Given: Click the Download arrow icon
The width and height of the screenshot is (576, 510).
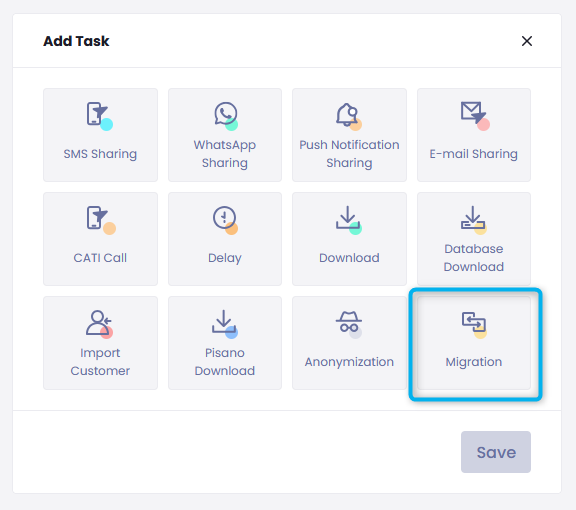Looking at the screenshot, I should pyautogui.click(x=349, y=220).
